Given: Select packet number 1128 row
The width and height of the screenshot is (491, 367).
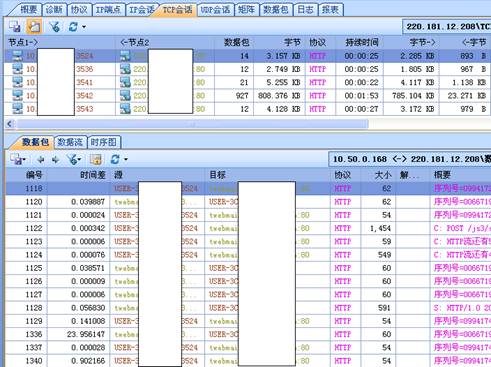Looking at the screenshot, I should point(248,308).
